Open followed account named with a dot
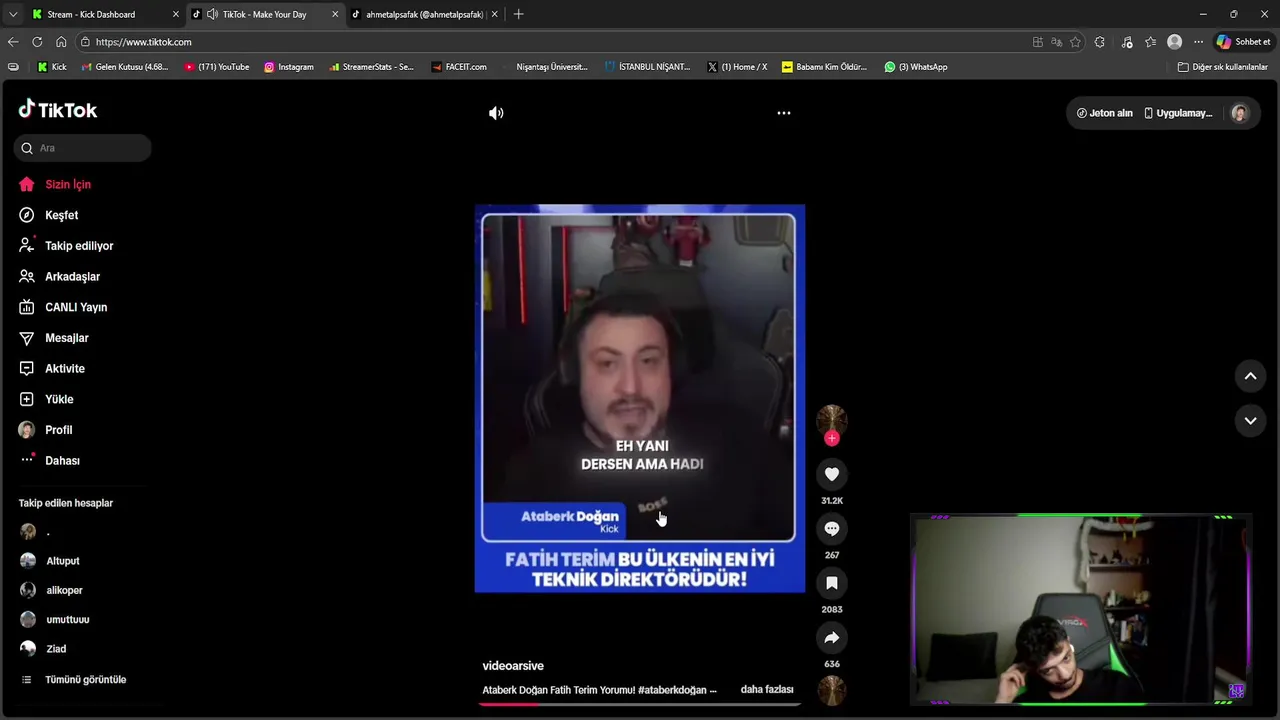Viewport: 1280px width, 720px height. 35,532
